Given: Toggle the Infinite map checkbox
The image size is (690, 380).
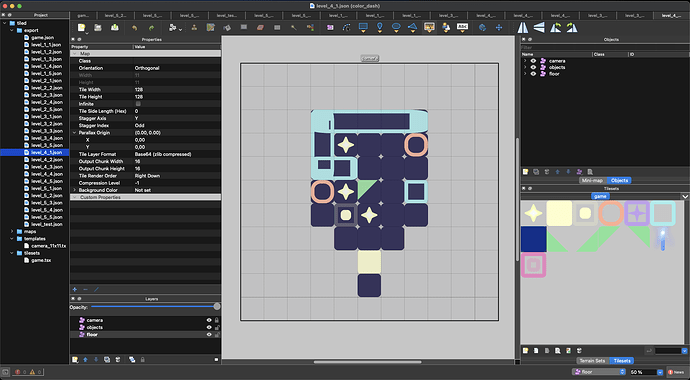Looking at the screenshot, I should click(138, 104).
